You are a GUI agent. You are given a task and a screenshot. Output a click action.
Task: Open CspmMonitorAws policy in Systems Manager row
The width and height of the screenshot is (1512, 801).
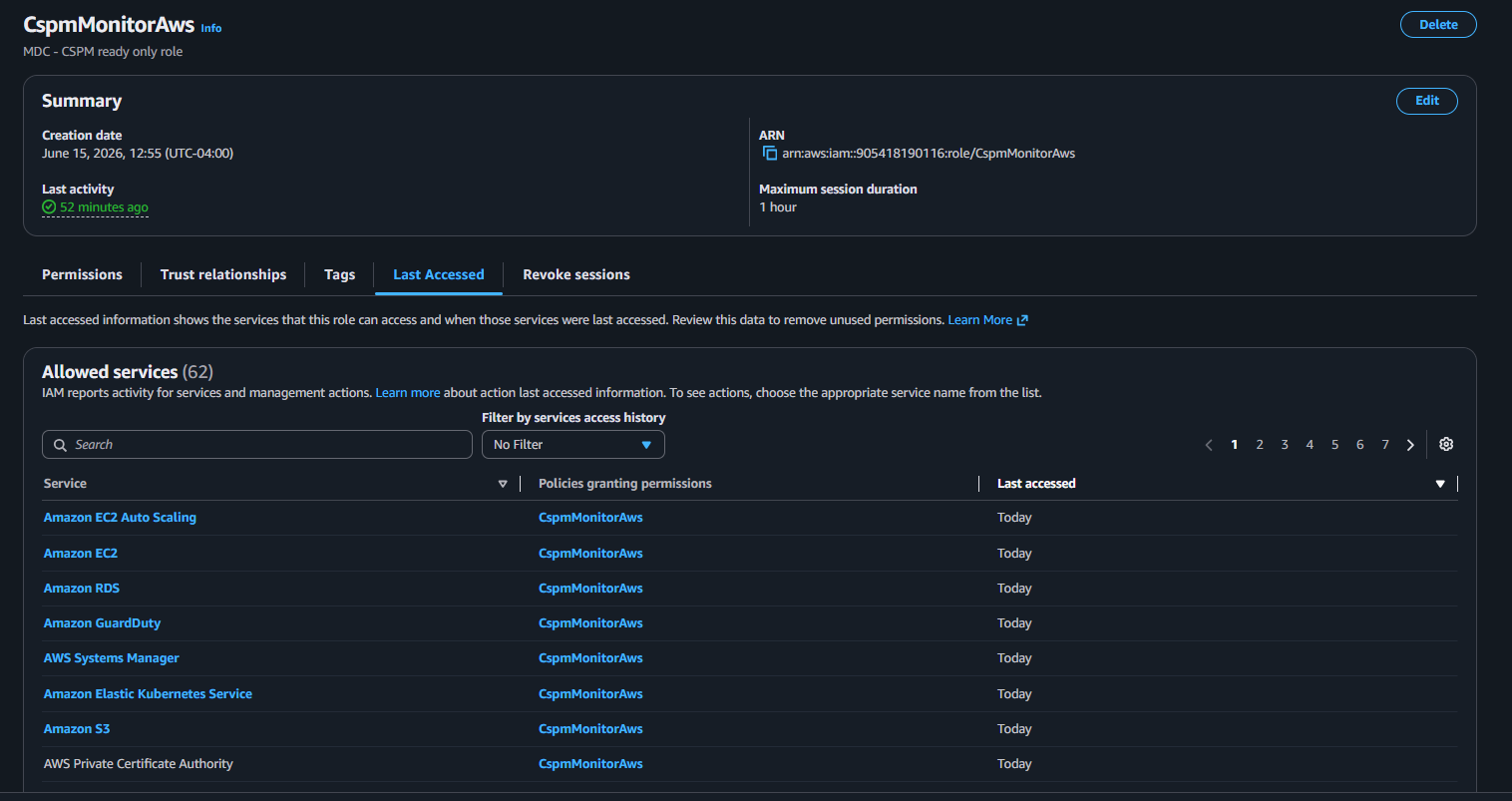tap(590, 658)
